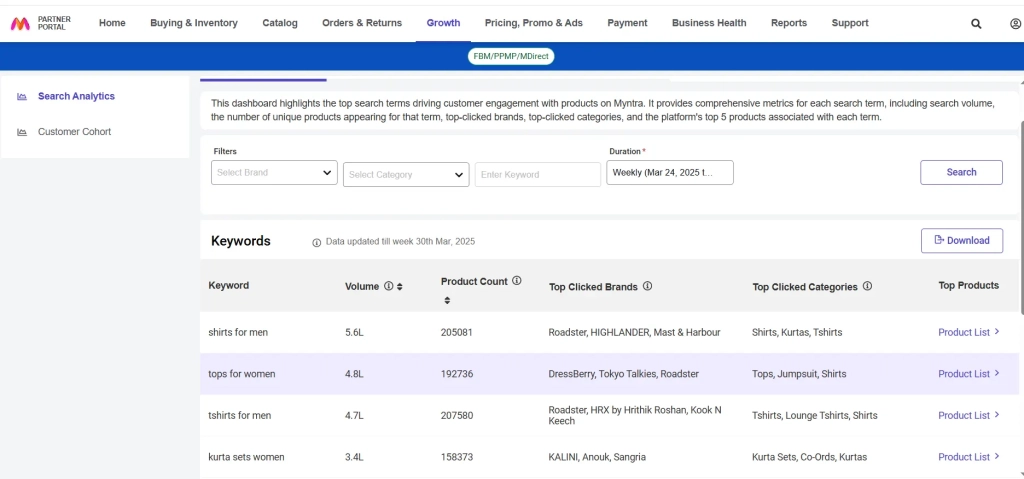Click the Top Clicked Categories info icon

click(x=867, y=286)
